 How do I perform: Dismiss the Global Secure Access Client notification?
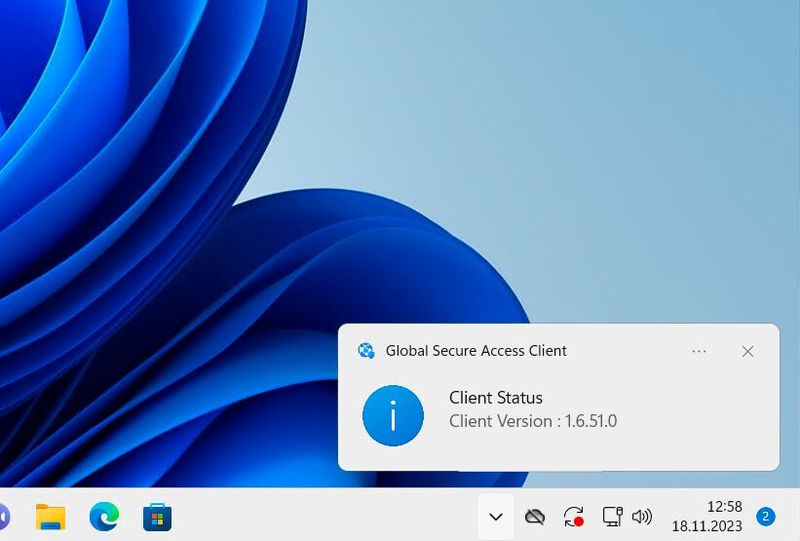pos(748,351)
